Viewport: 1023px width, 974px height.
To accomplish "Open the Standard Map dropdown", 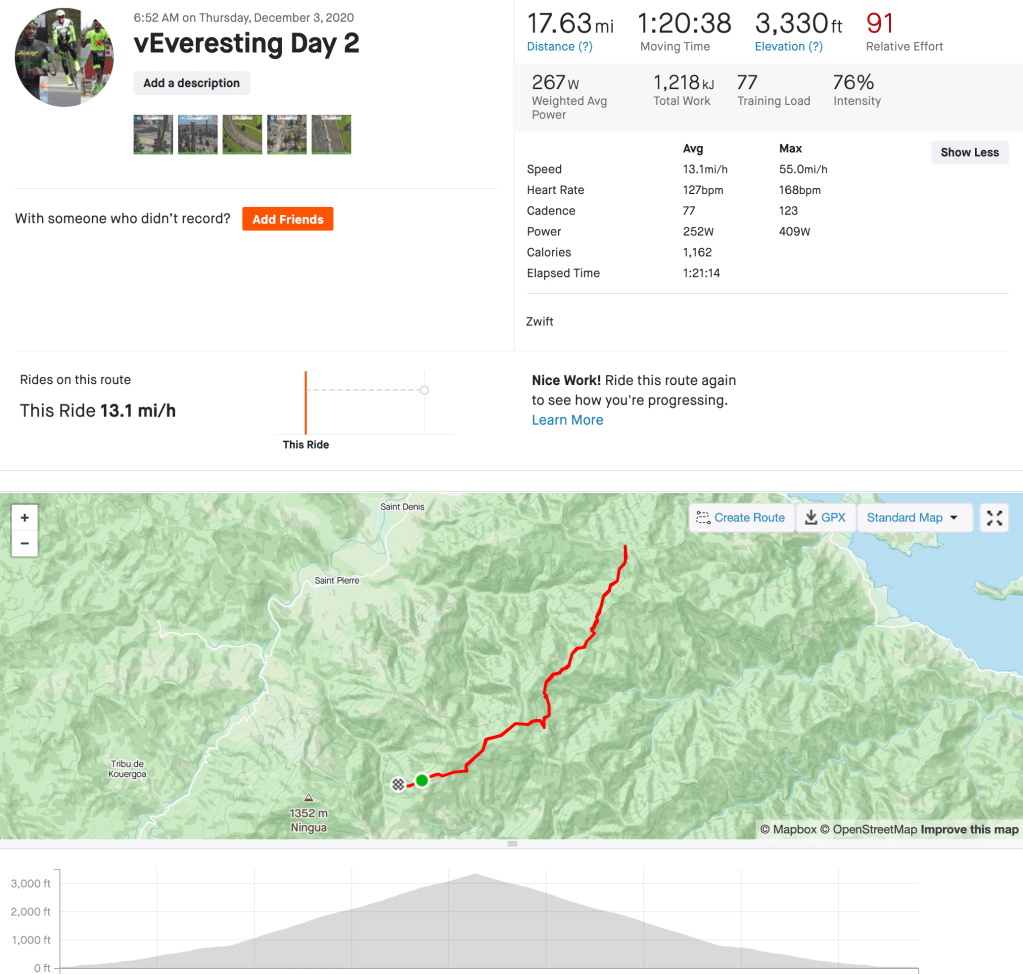I will coord(913,518).
